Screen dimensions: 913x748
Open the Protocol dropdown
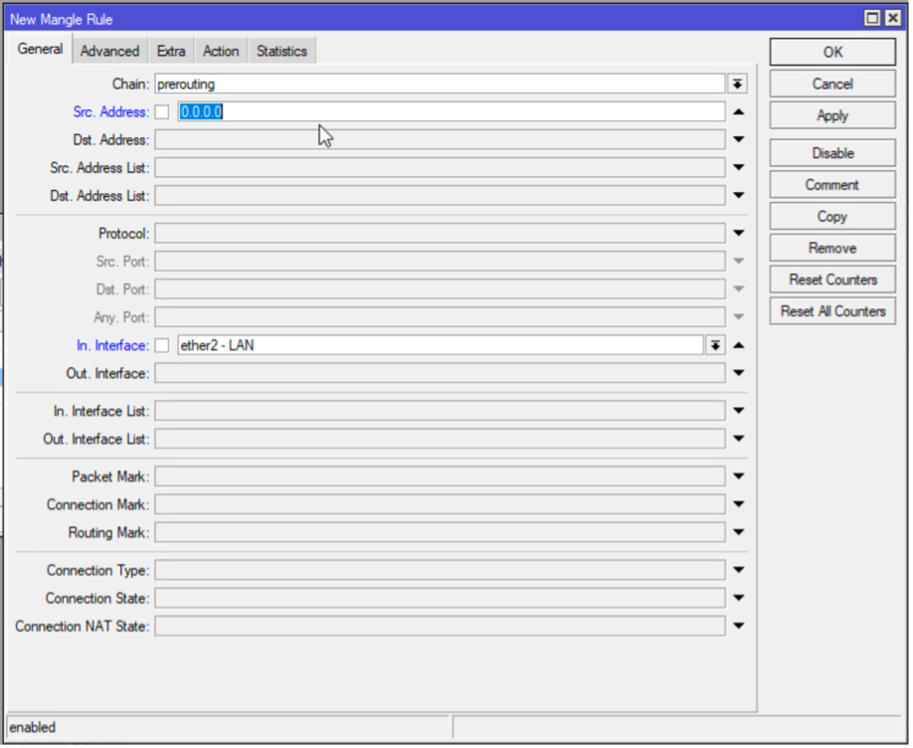(x=738, y=232)
